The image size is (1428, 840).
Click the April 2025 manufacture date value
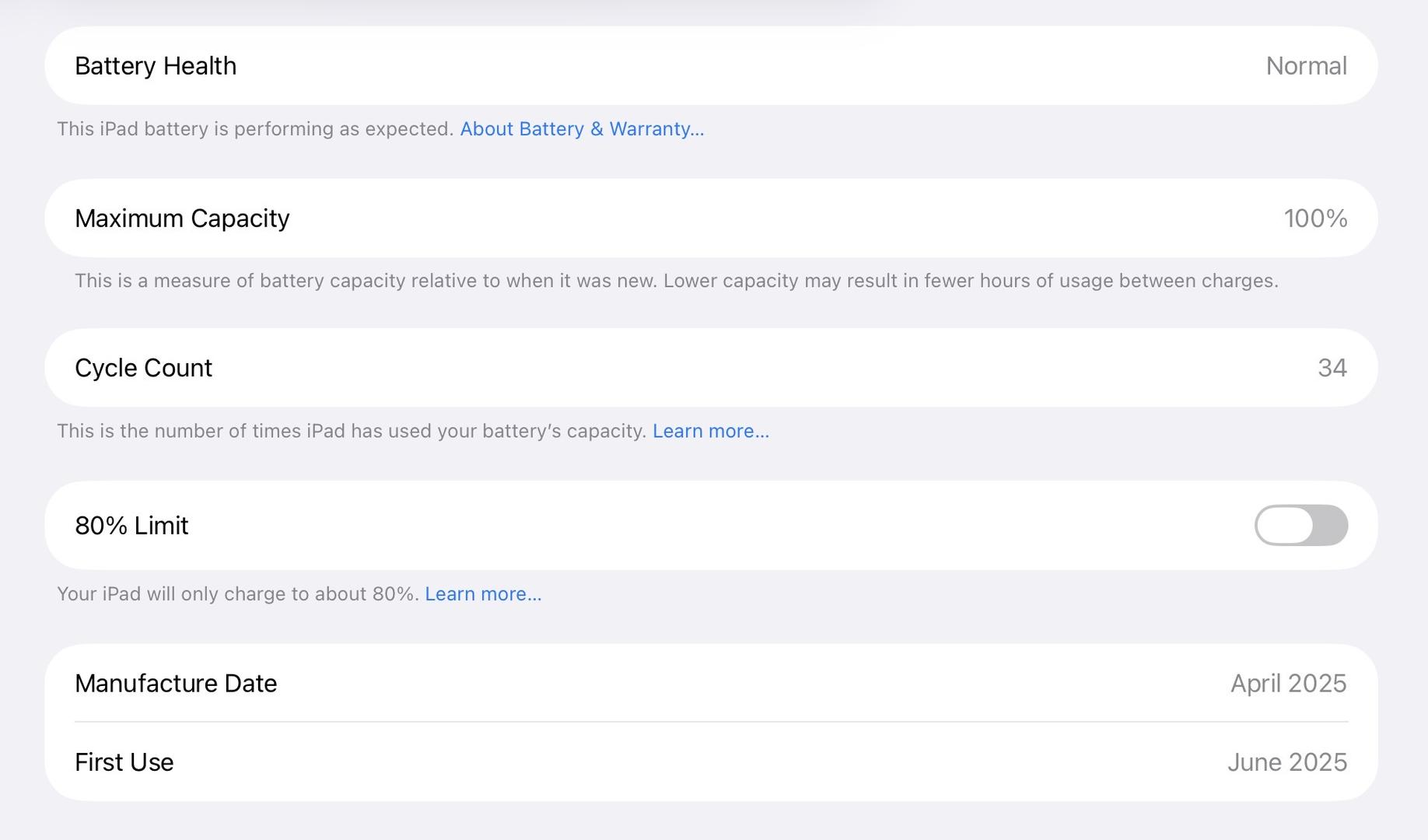click(1288, 684)
